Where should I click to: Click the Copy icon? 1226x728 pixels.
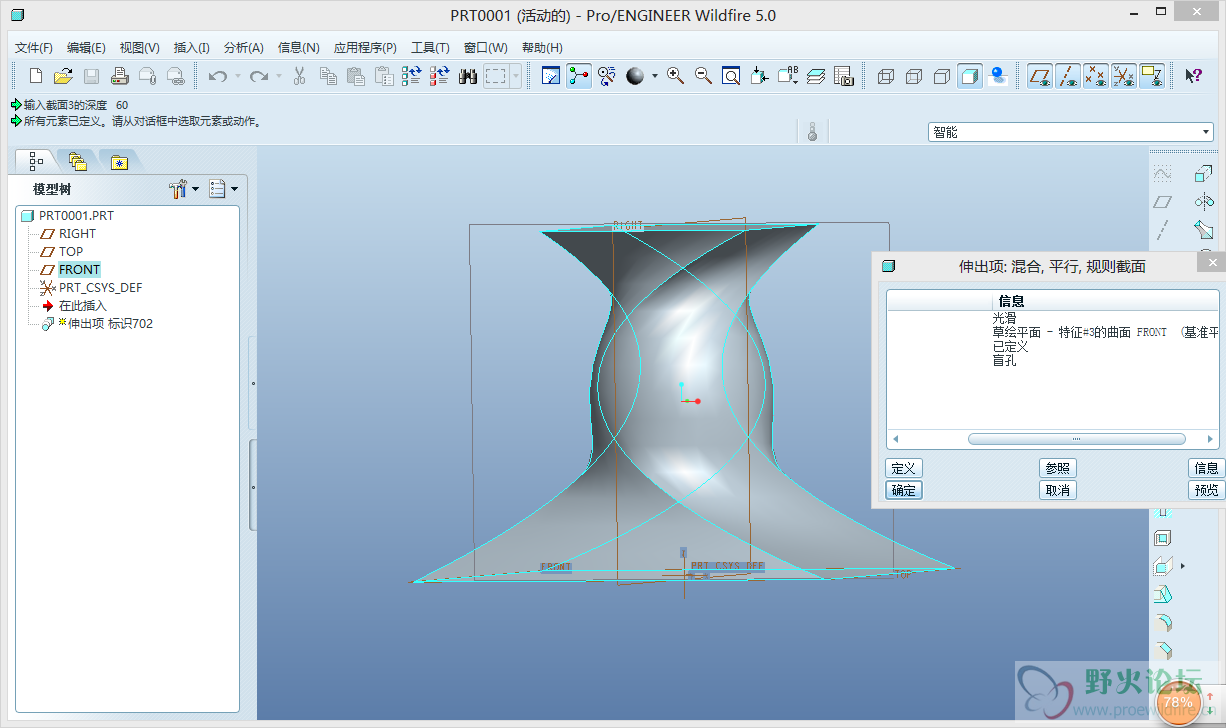point(328,76)
